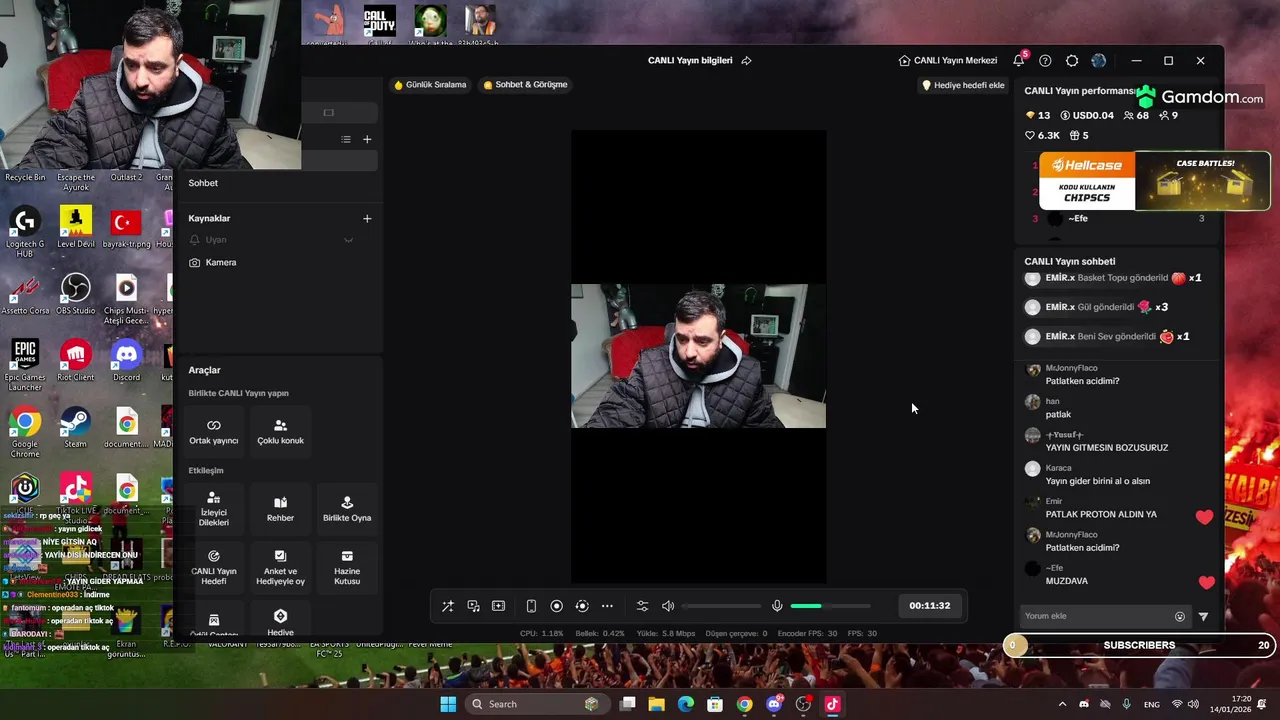The width and height of the screenshot is (1280, 720).
Task: Add a new source with Kaynaklar plus
Action: point(367,218)
